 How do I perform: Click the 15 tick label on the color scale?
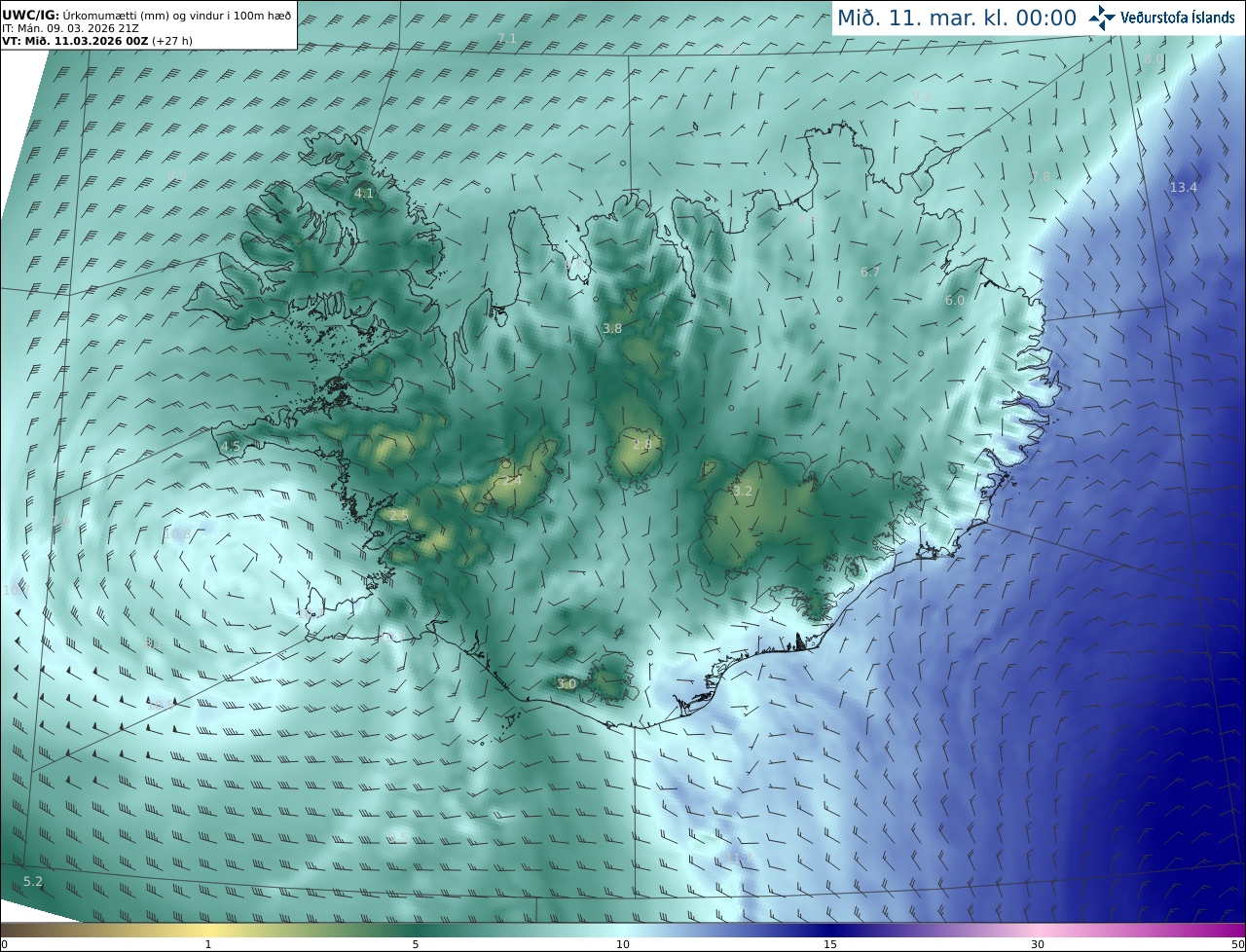830,944
